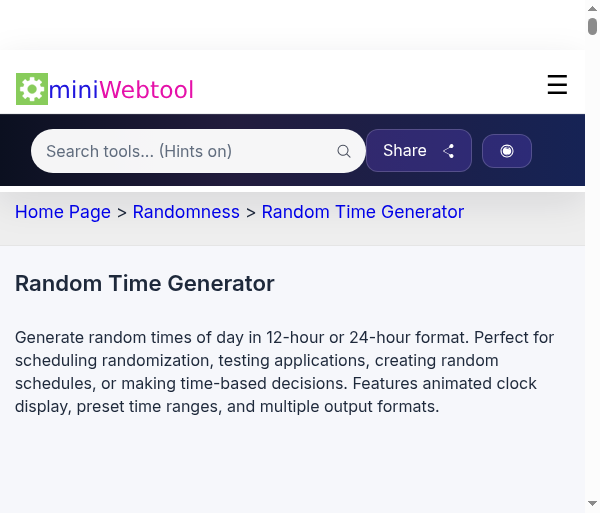Select the Random Time Generator breadcrumb link

pos(362,212)
